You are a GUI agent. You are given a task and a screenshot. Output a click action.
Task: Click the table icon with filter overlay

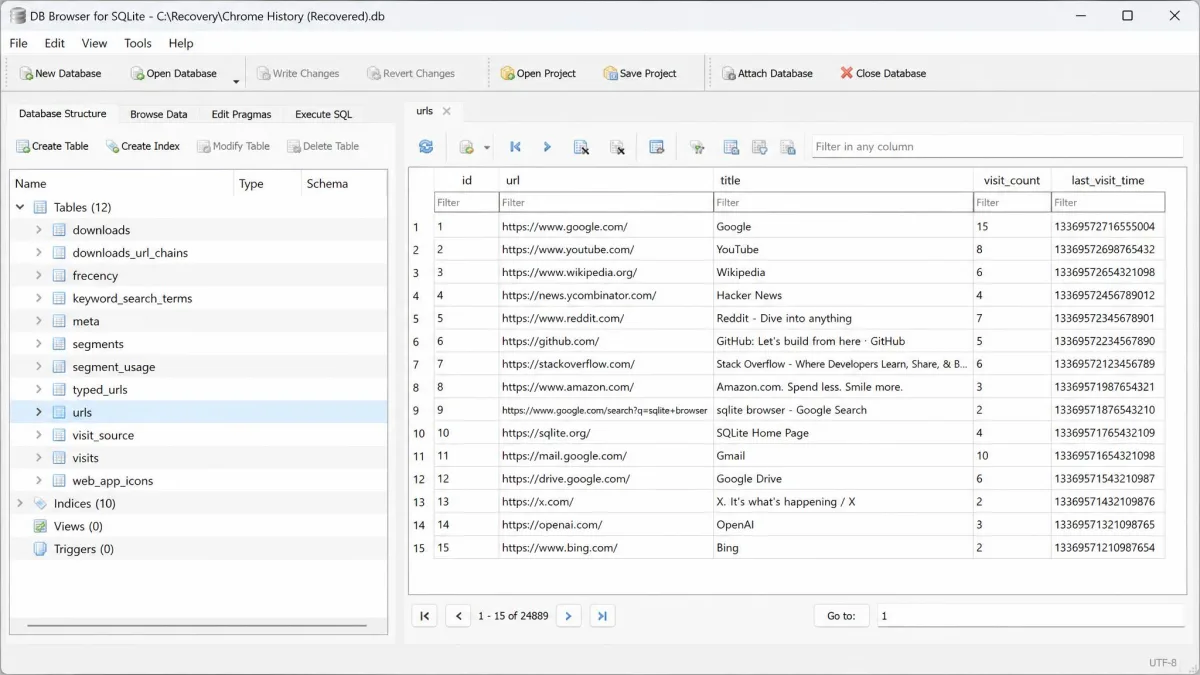[x=759, y=147]
